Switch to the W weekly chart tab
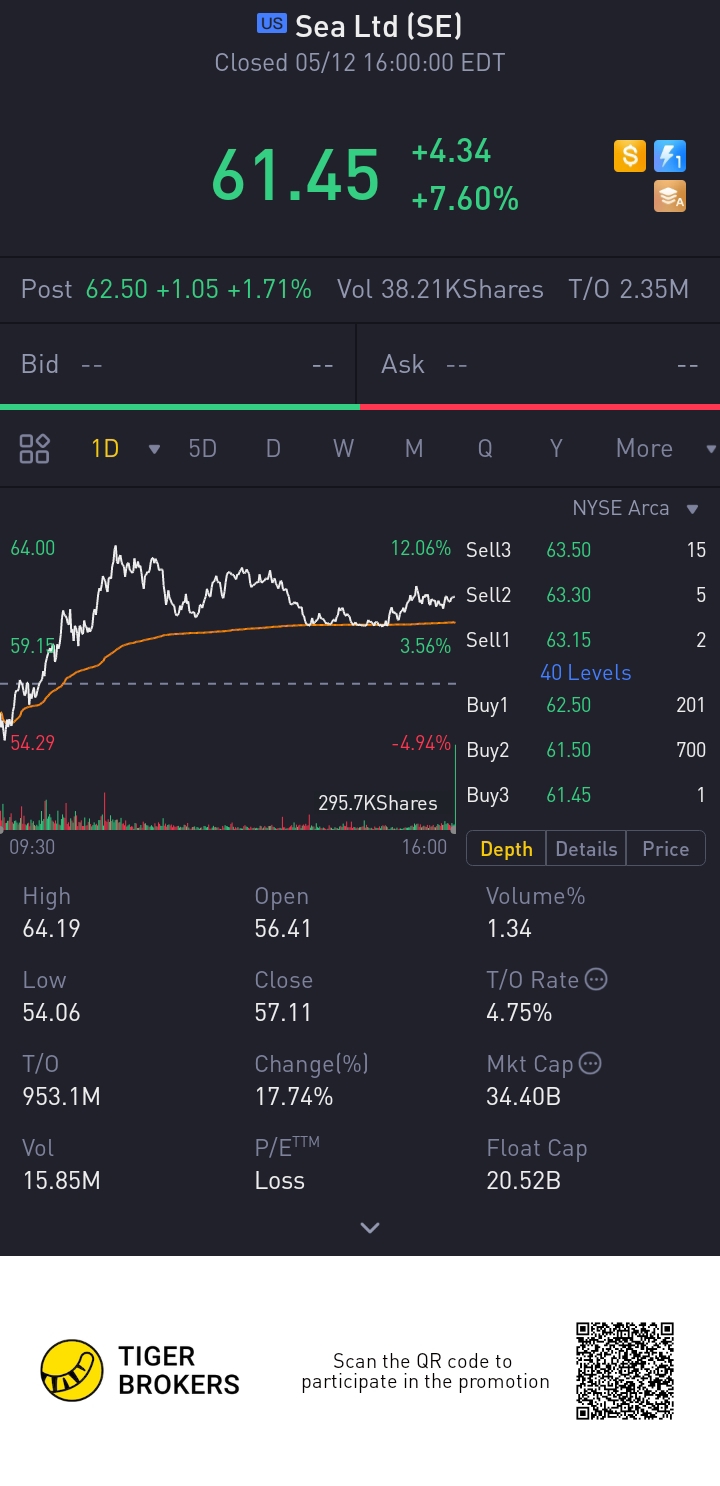Screen dimensions: 720x1486 tap(344, 448)
